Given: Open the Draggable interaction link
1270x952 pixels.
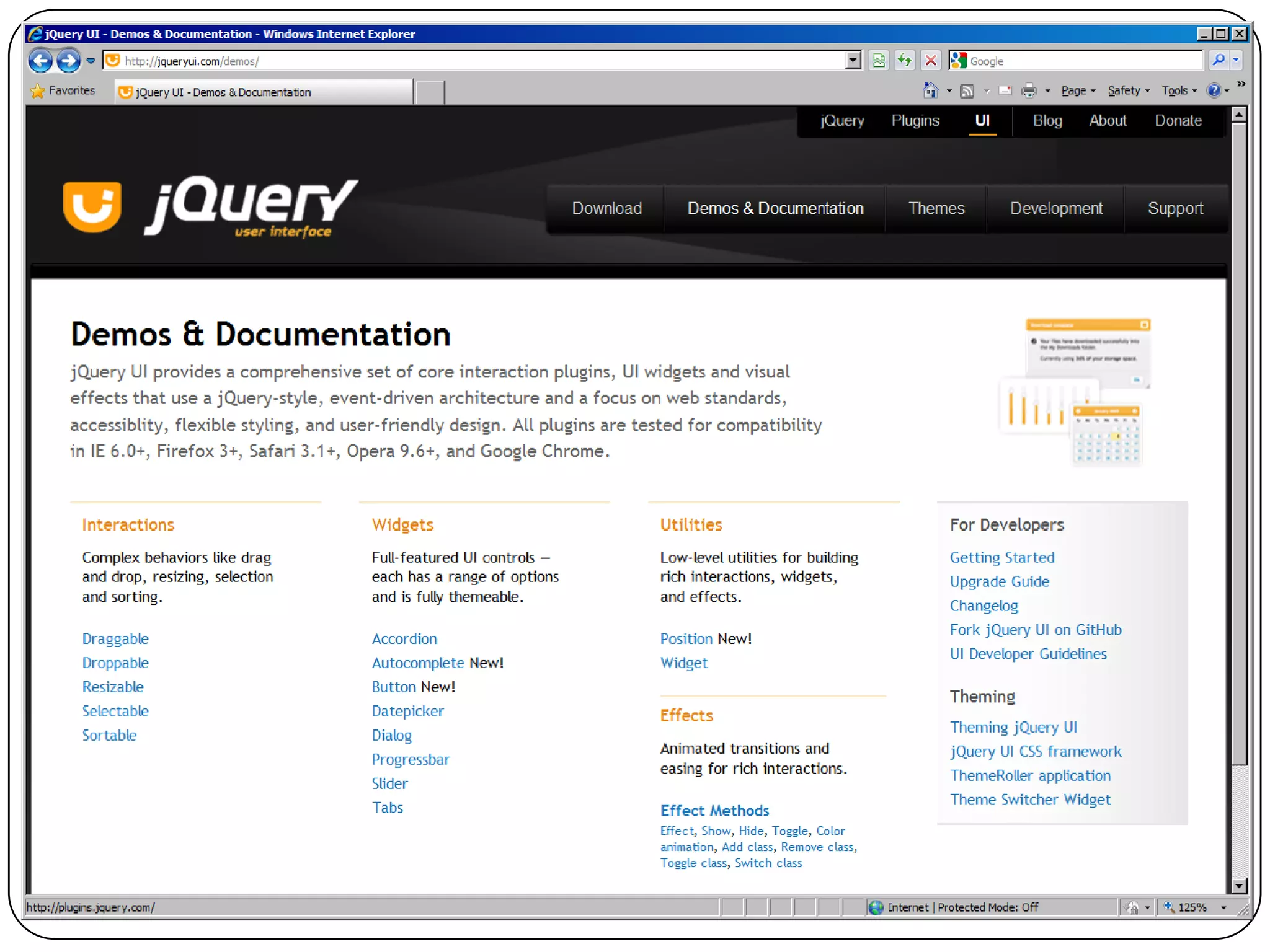Looking at the screenshot, I should point(115,639).
